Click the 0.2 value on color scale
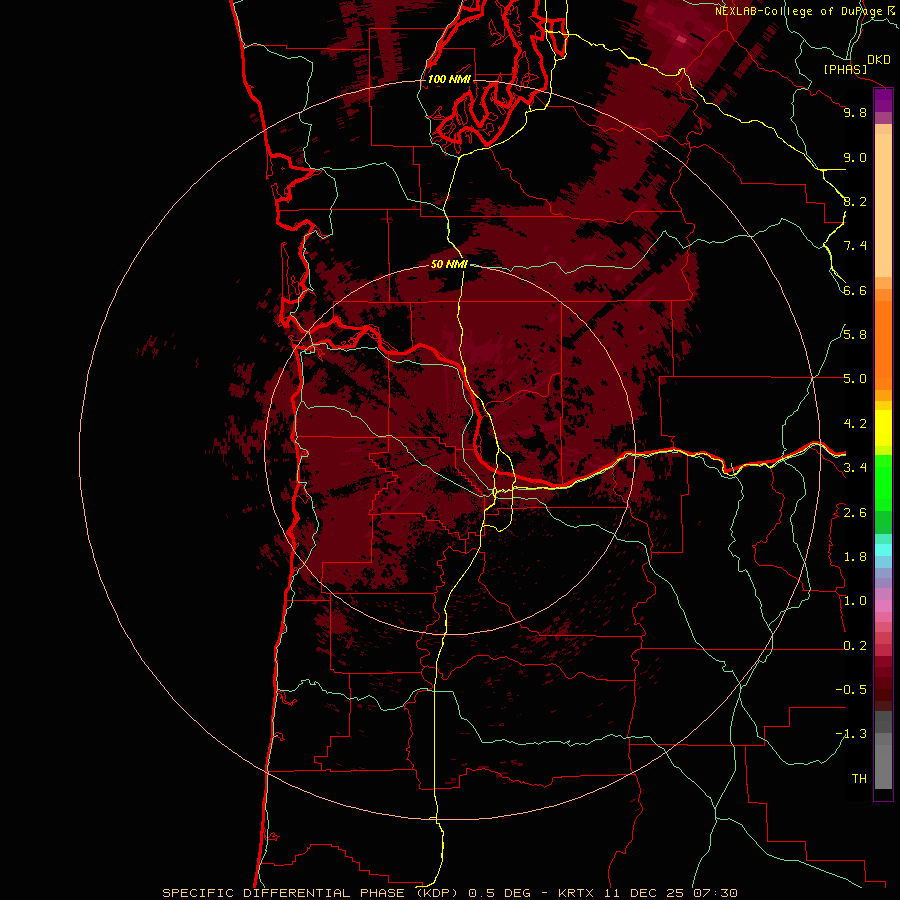The height and width of the screenshot is (900, 900). (855, 646)
